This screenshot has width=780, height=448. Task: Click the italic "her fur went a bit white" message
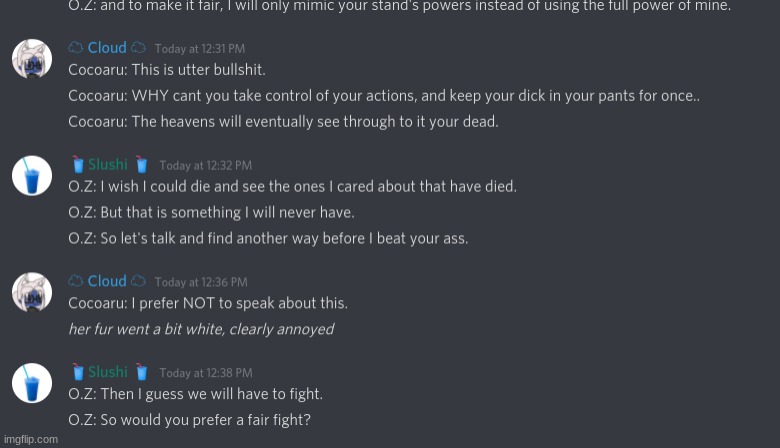(200, 329)
